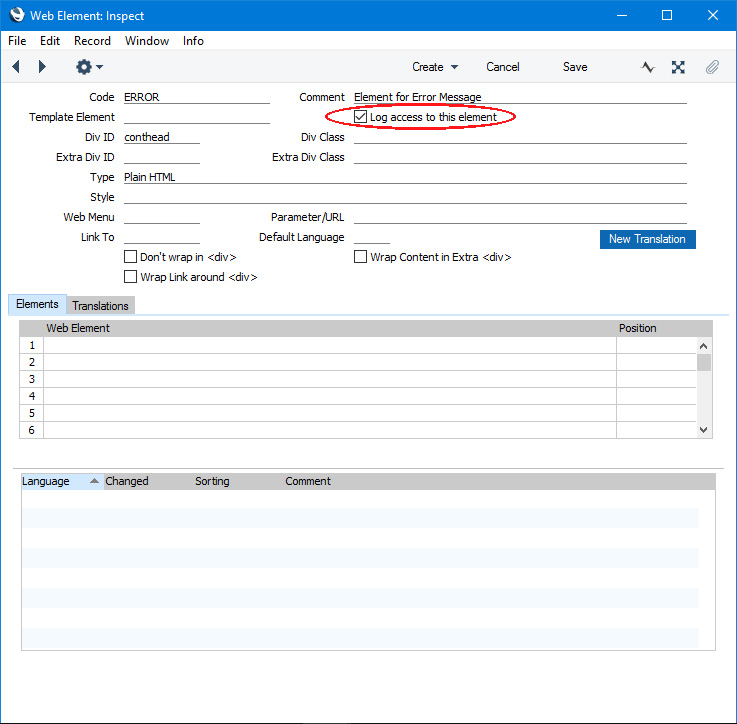737x724 pixels.
Task: Click the Extra Div Class field
Action: pos(520,157)
